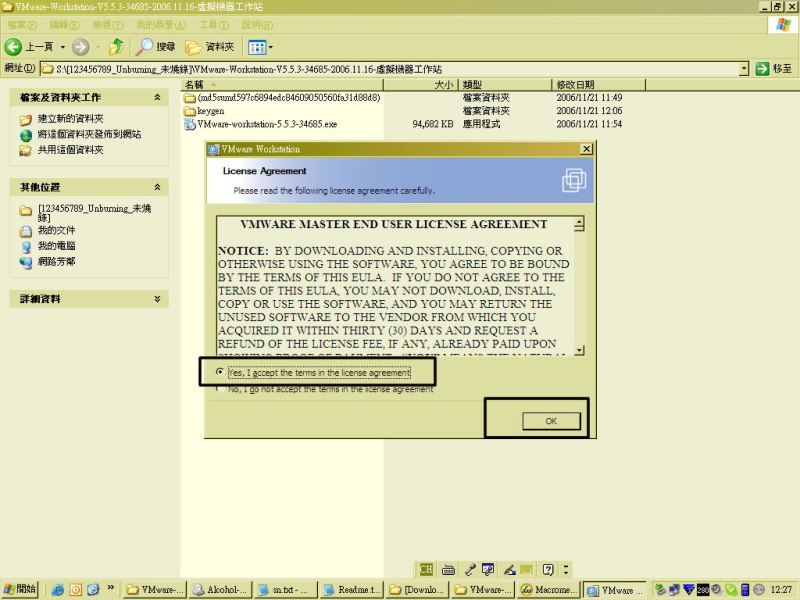
Task: Select the md5sum folder in file list
Action: coord(282,97)
